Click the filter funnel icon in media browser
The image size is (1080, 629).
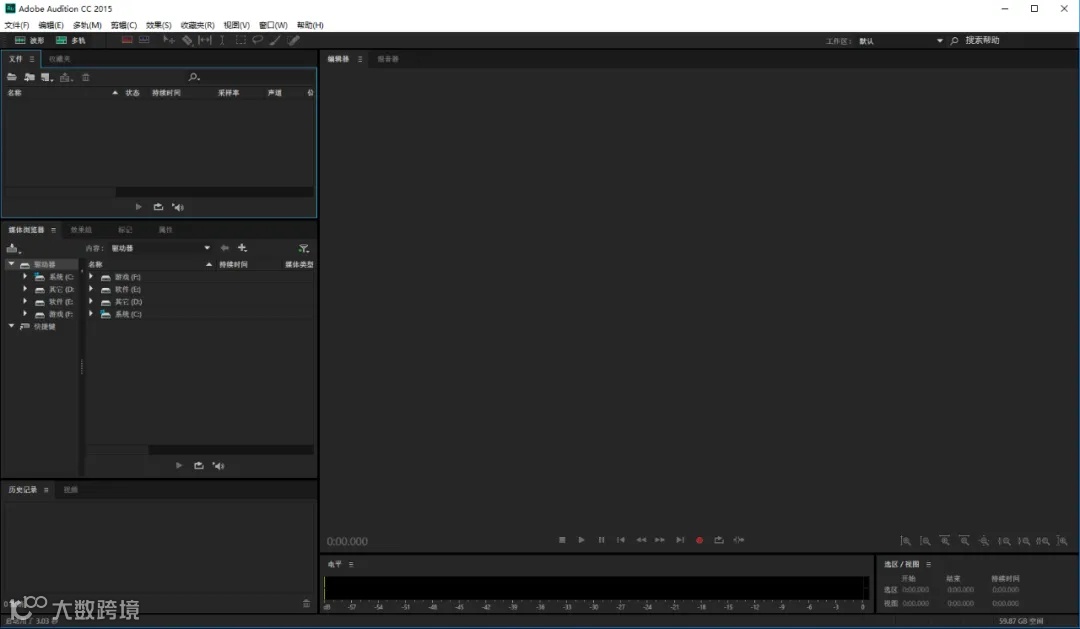303,248
